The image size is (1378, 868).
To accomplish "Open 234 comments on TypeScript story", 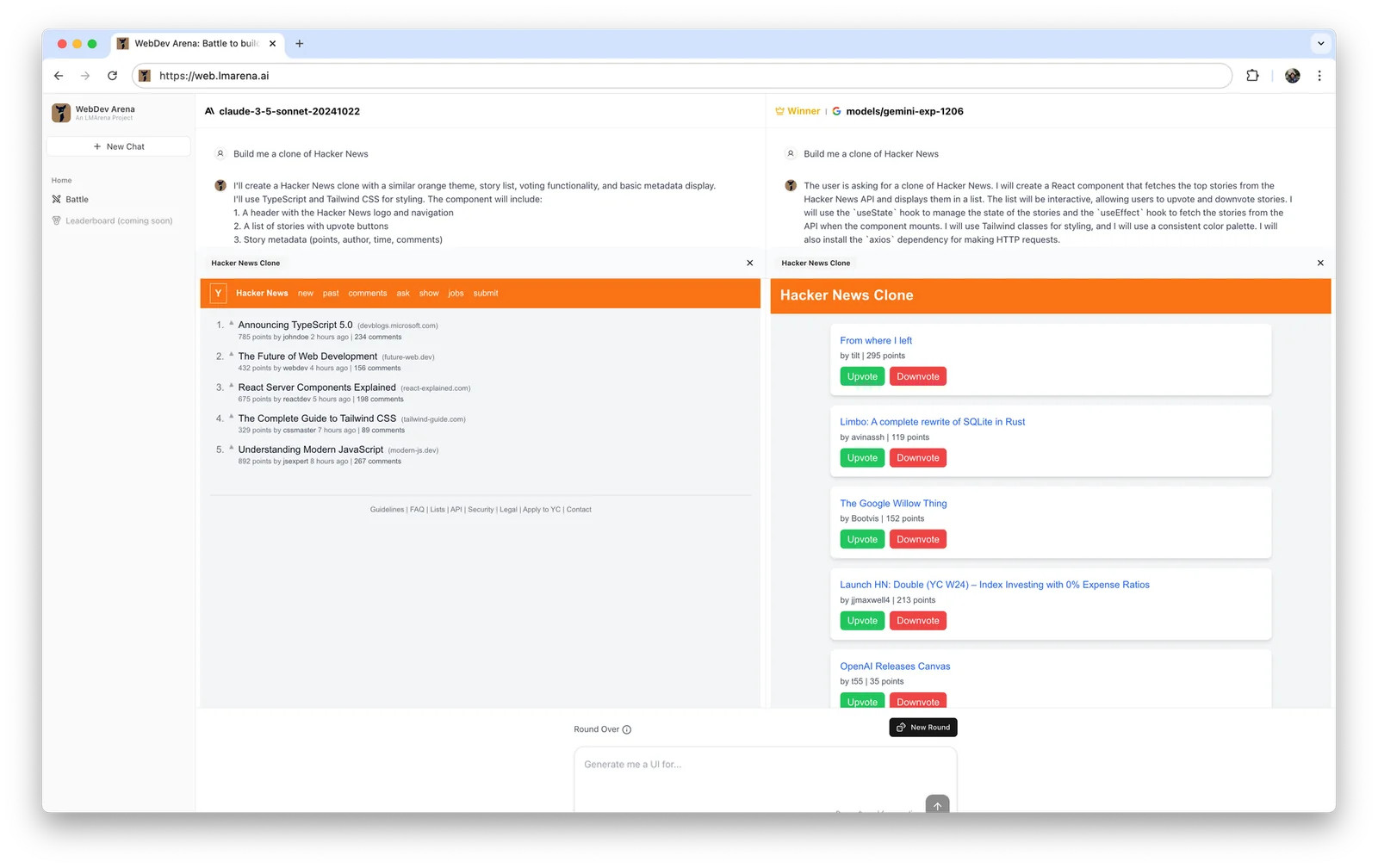I will 378,337.
